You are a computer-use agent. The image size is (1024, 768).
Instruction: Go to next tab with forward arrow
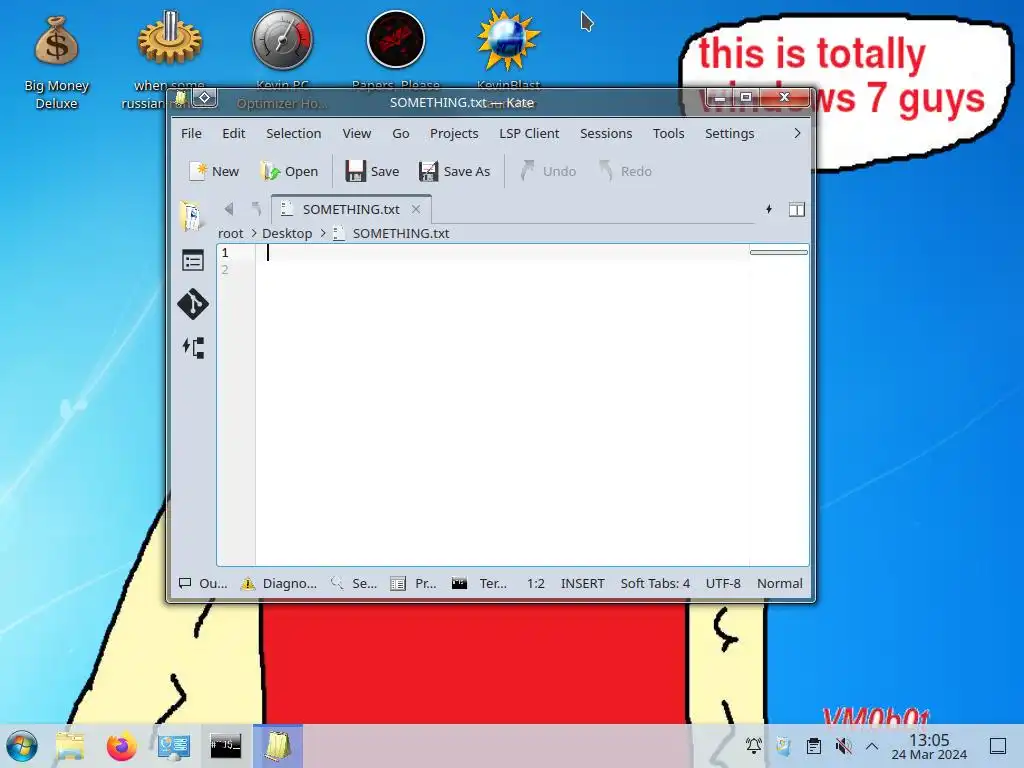[x=256, y=209]
